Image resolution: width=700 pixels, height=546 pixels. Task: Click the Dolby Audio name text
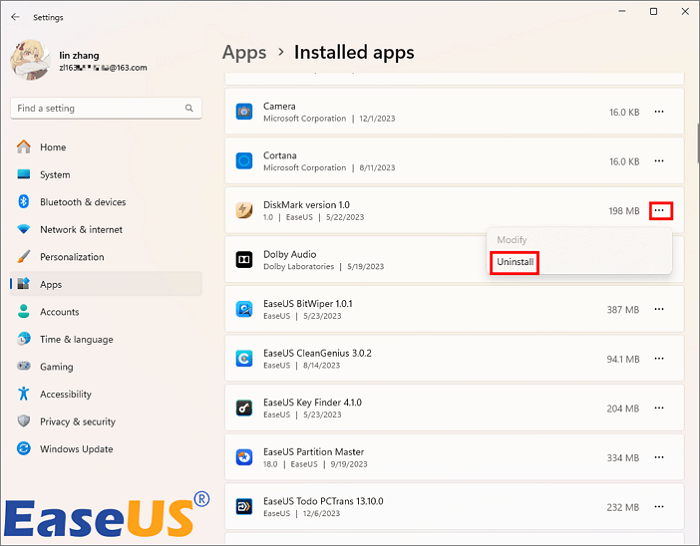289,254
